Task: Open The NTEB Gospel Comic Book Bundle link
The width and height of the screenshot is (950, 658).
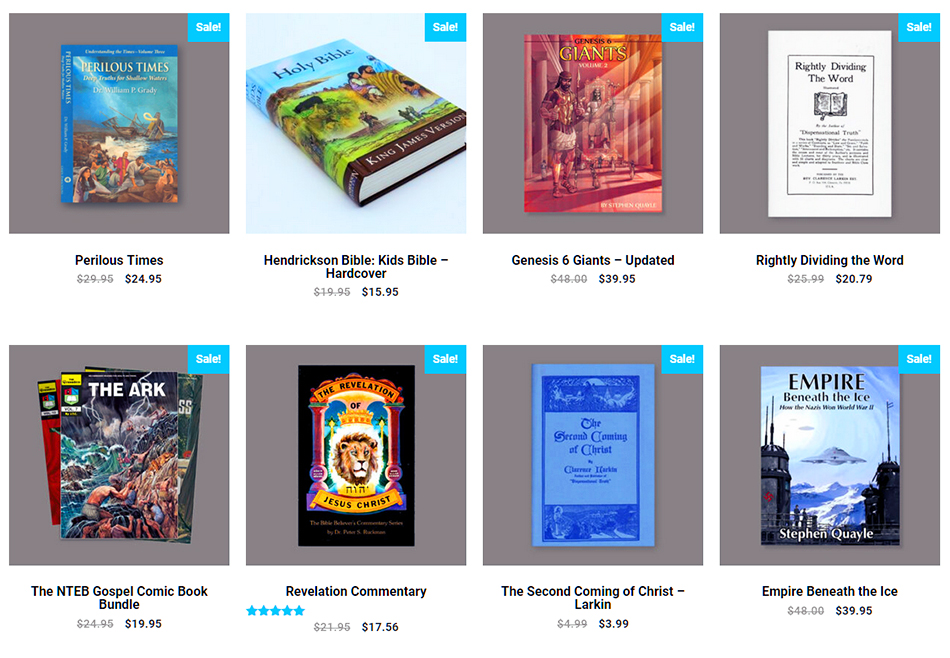Action: coord(119,597)
